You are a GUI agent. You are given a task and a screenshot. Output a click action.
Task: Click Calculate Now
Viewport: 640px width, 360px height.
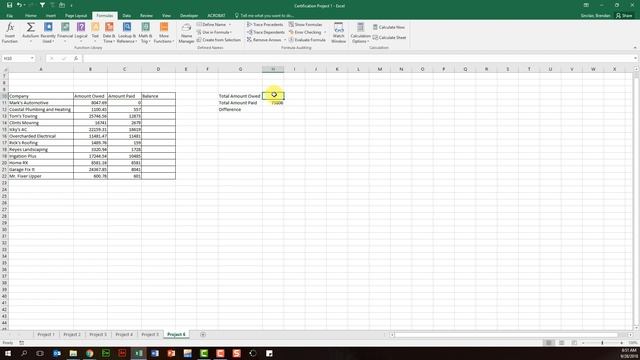click(x=389, y=27)
